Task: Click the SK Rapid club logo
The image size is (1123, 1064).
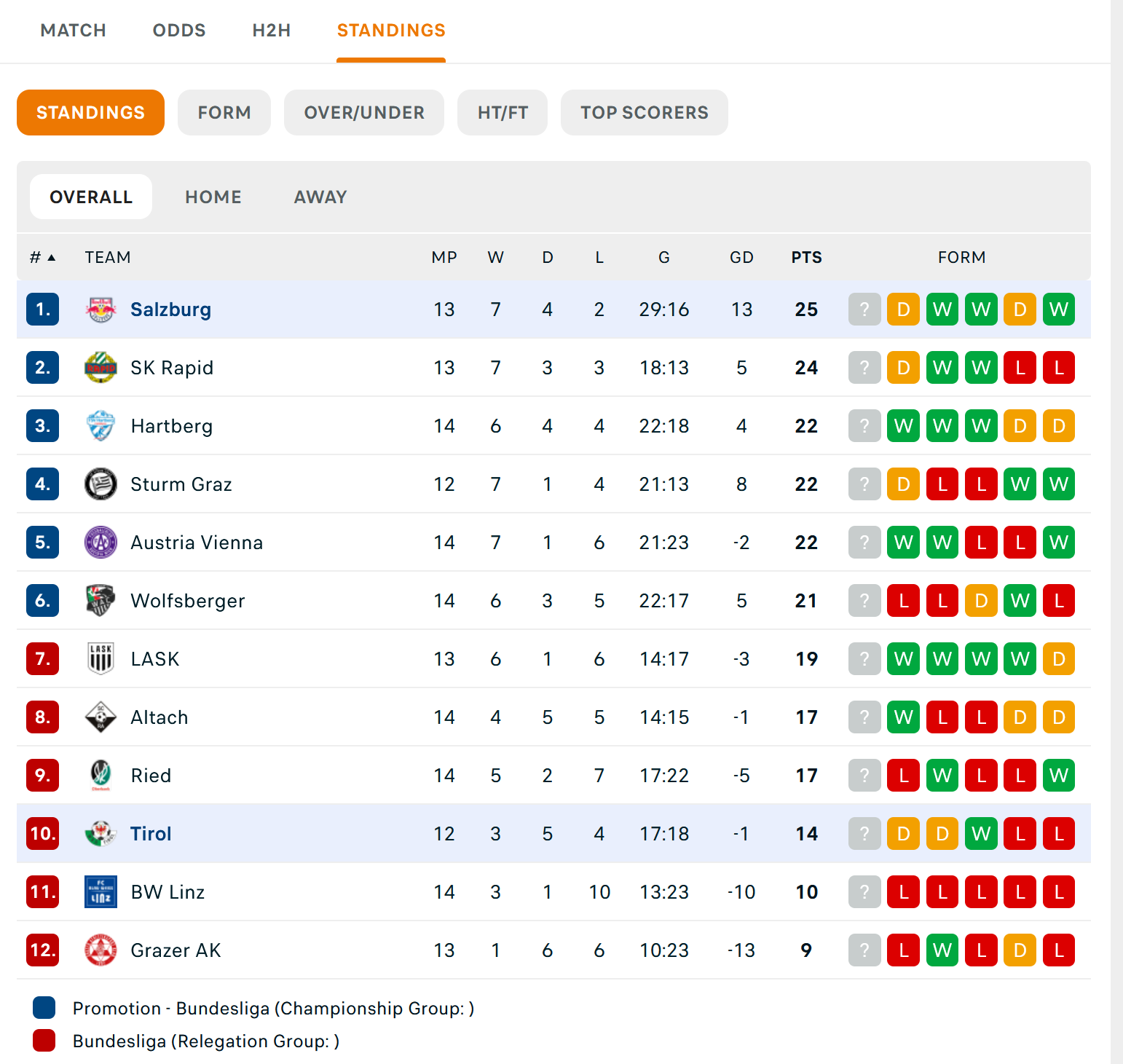Action: click(101, 368)
